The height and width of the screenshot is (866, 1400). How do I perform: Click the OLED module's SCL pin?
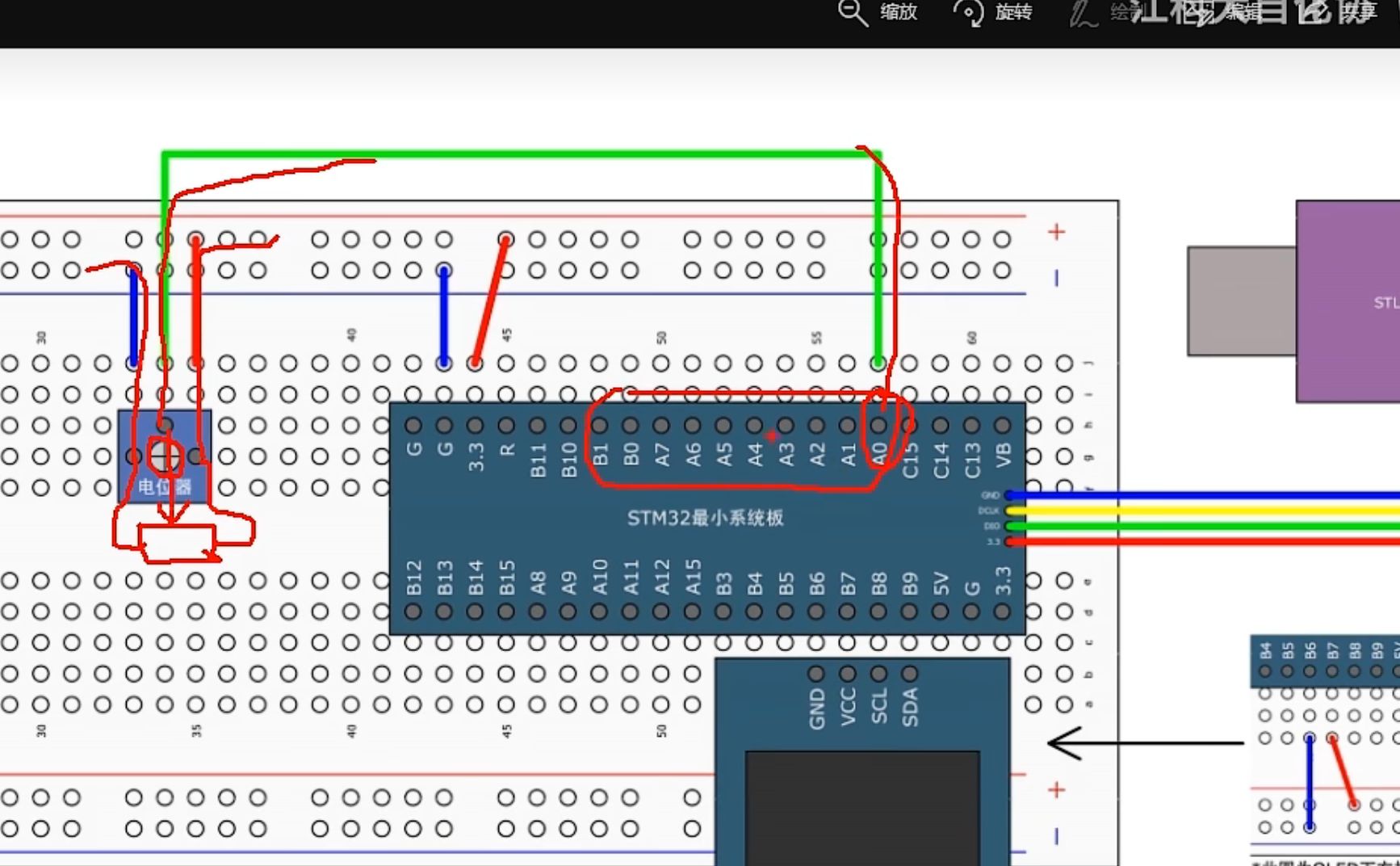coord(878,674)
